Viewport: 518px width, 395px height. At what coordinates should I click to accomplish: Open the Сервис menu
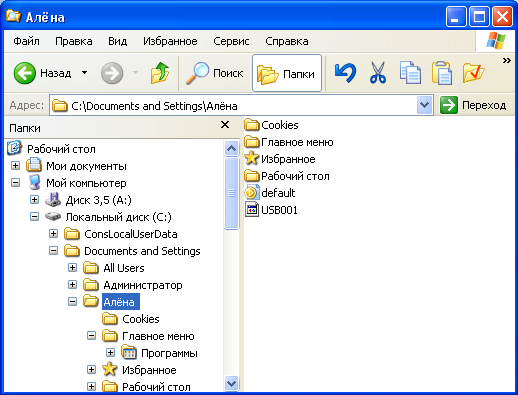tap(231, 41)
